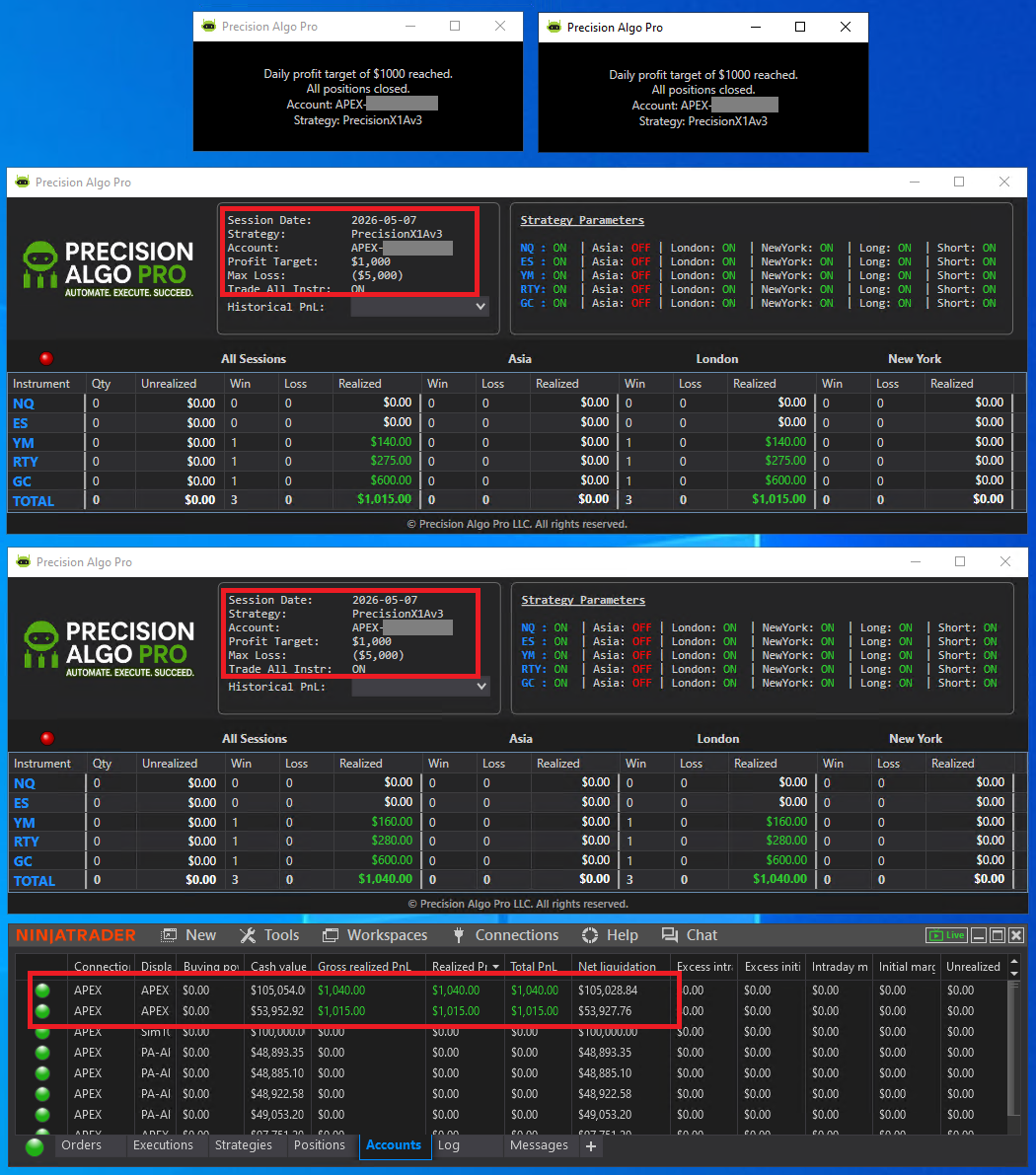Viewport: 1036px width, 1175px height.
Task: Click TOTAL row label in the $1,040.00 window
Action: pos(35,880)
